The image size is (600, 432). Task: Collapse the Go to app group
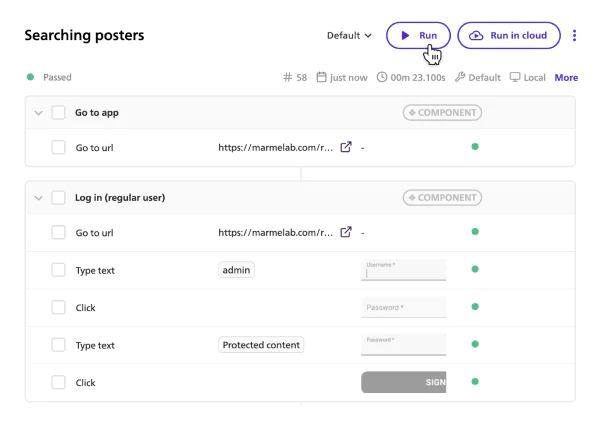coord(38,113)
